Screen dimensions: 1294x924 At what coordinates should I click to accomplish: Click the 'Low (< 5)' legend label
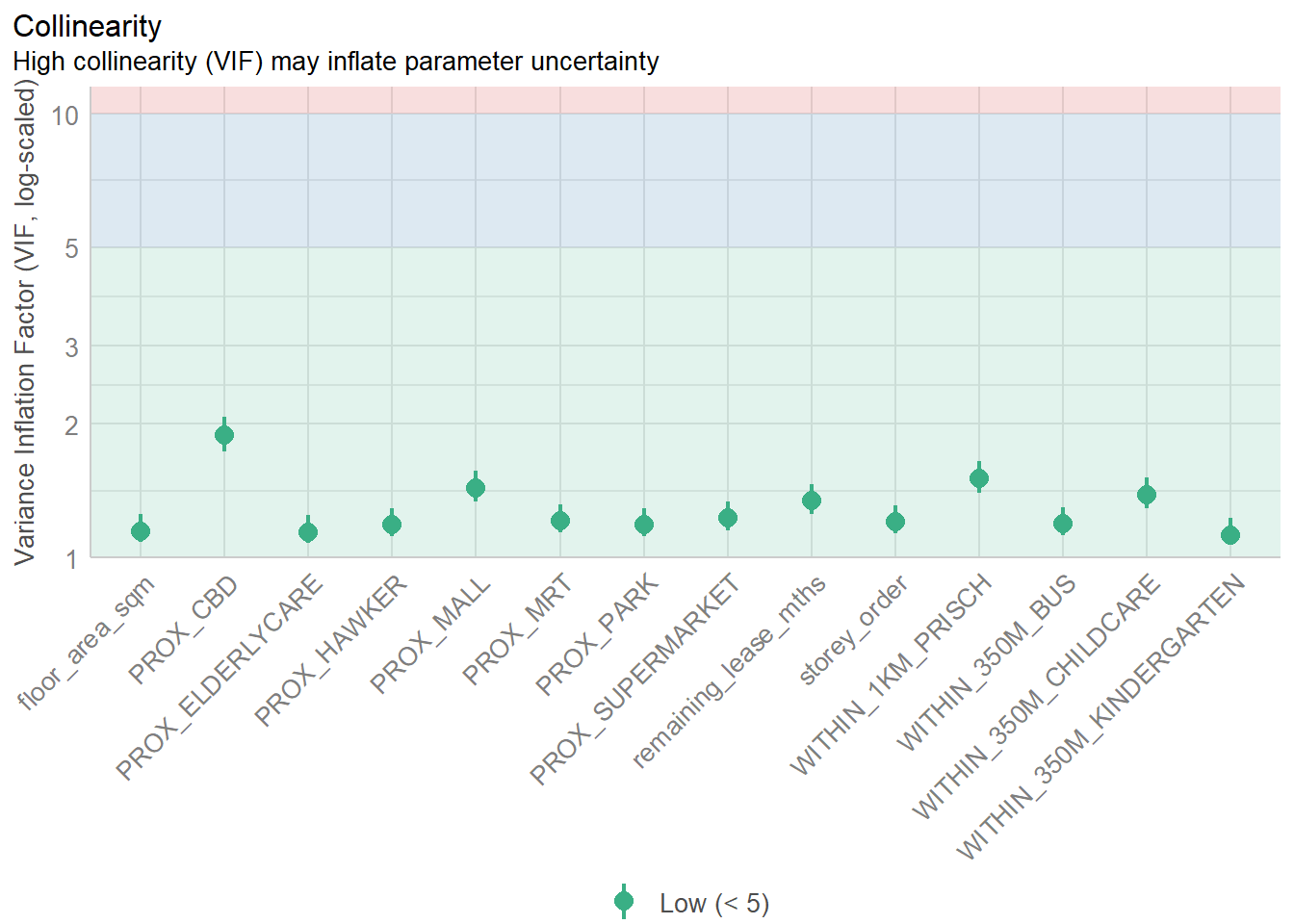[714, 904]
